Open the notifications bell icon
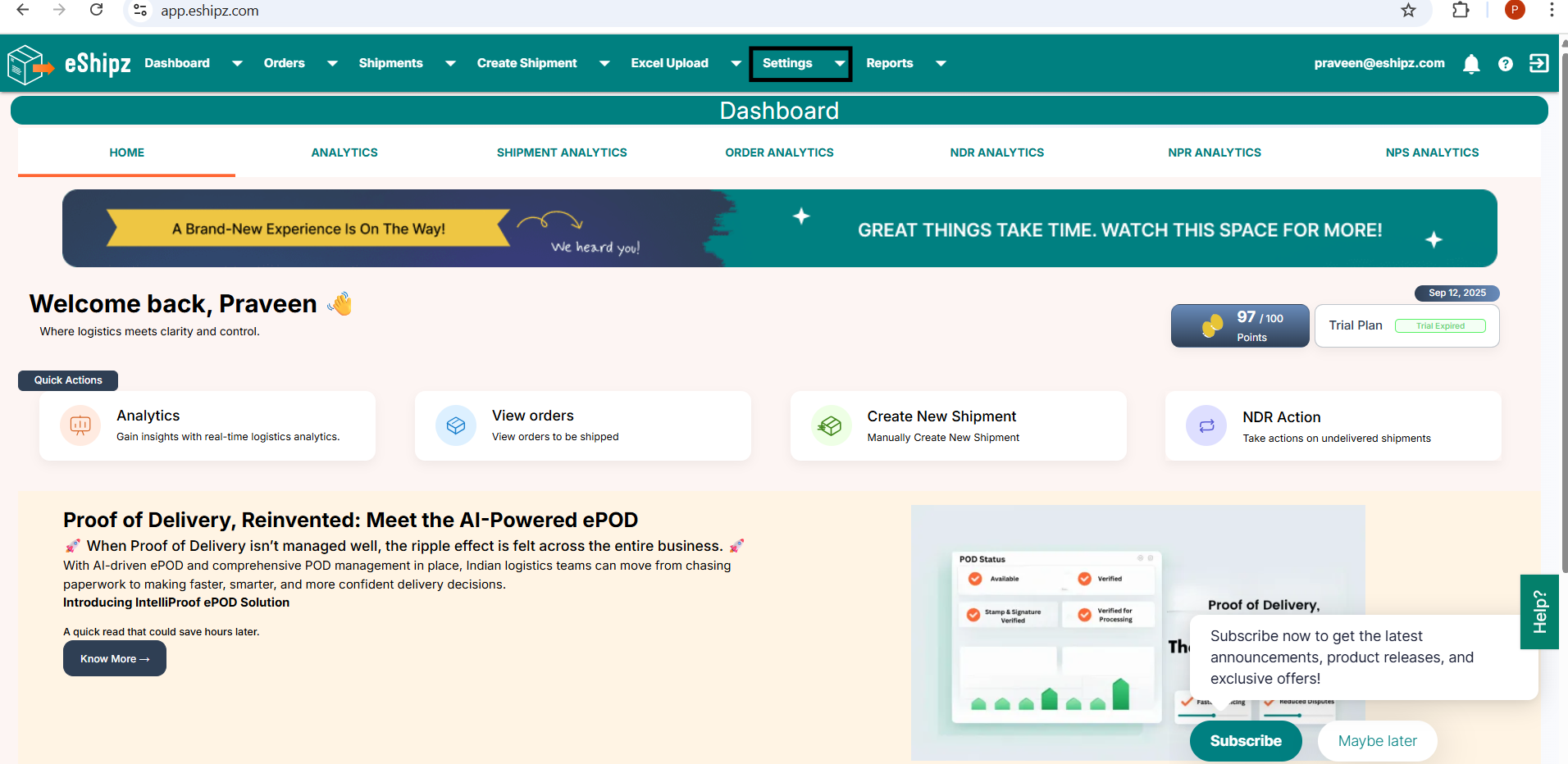Image resolution: width=1568 pixels, height=764 pixels. click(1471, 64)
